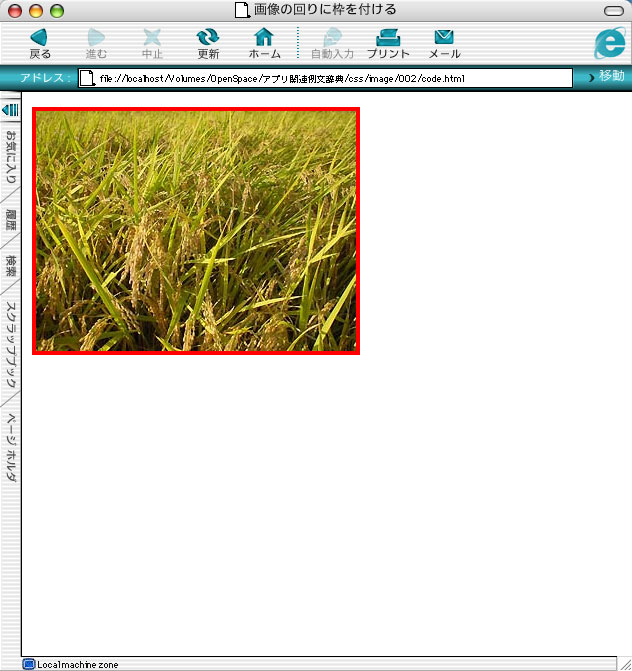632x671 pixels.
Task: Open the スクラップブック scrapbook tab
Action: [10, 345]
